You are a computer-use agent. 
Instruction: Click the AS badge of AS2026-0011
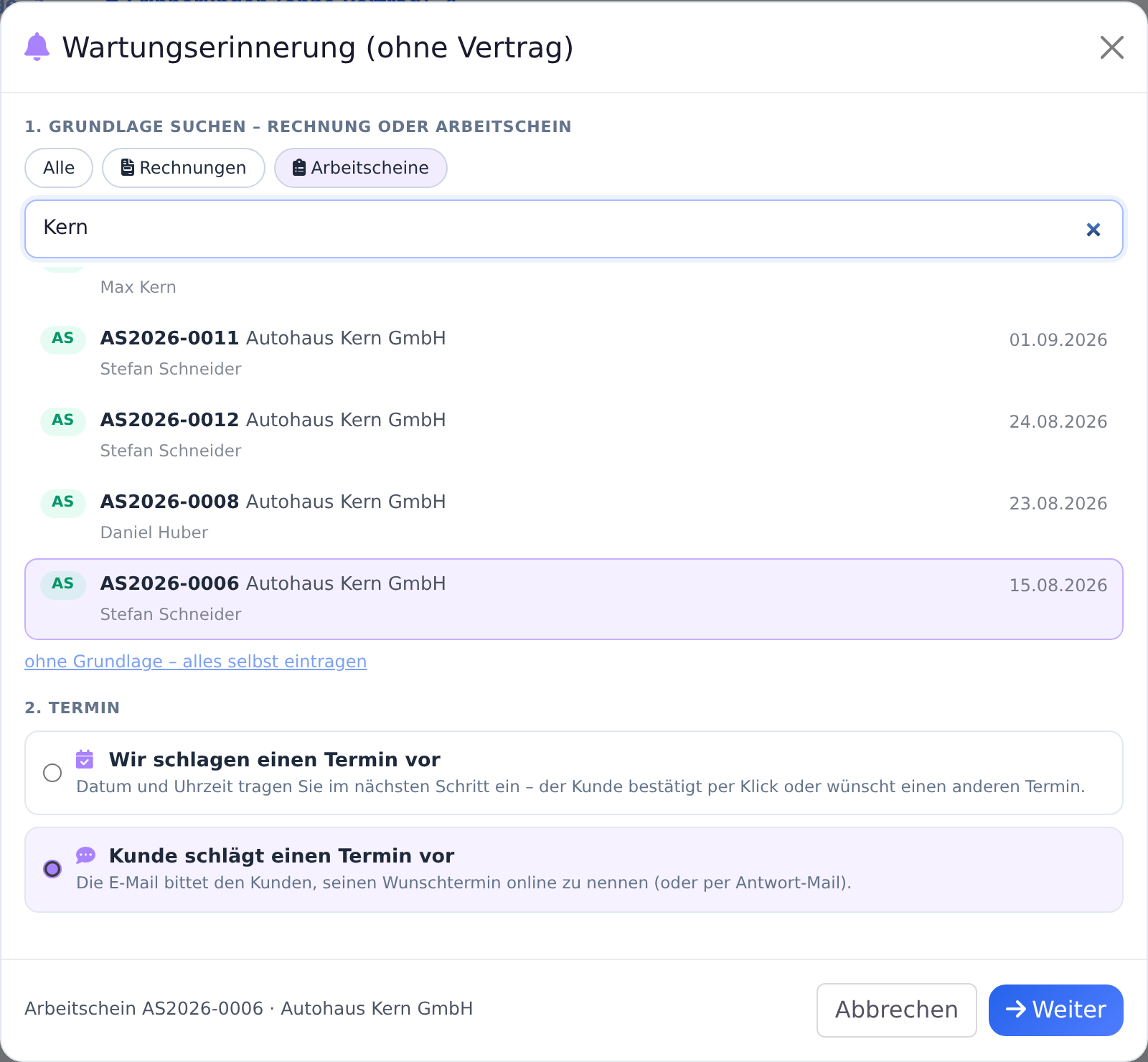(63, 339)
